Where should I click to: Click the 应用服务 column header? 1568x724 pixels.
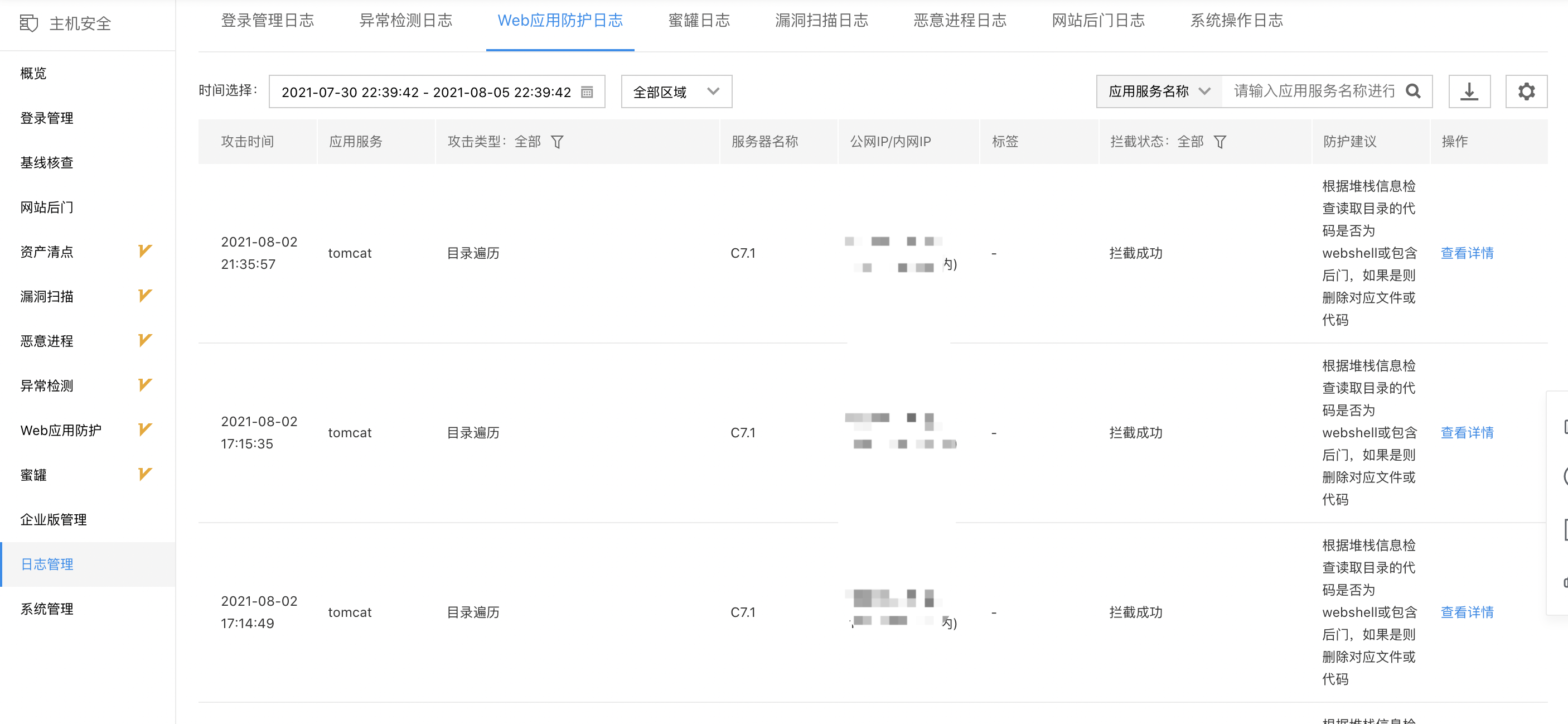tap(356, 142)
